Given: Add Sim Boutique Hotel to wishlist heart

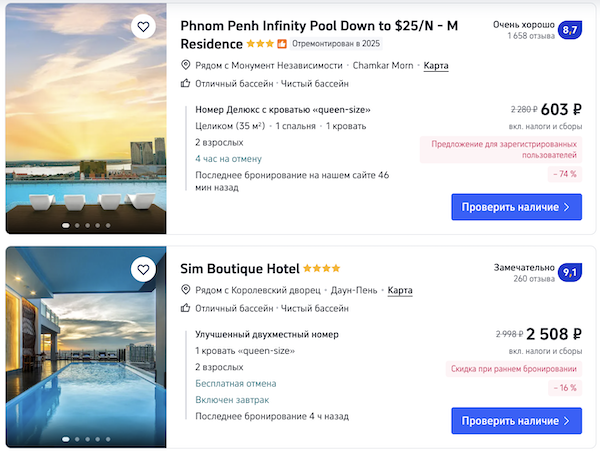Looking at the screenshot, I should click(144, 269).
